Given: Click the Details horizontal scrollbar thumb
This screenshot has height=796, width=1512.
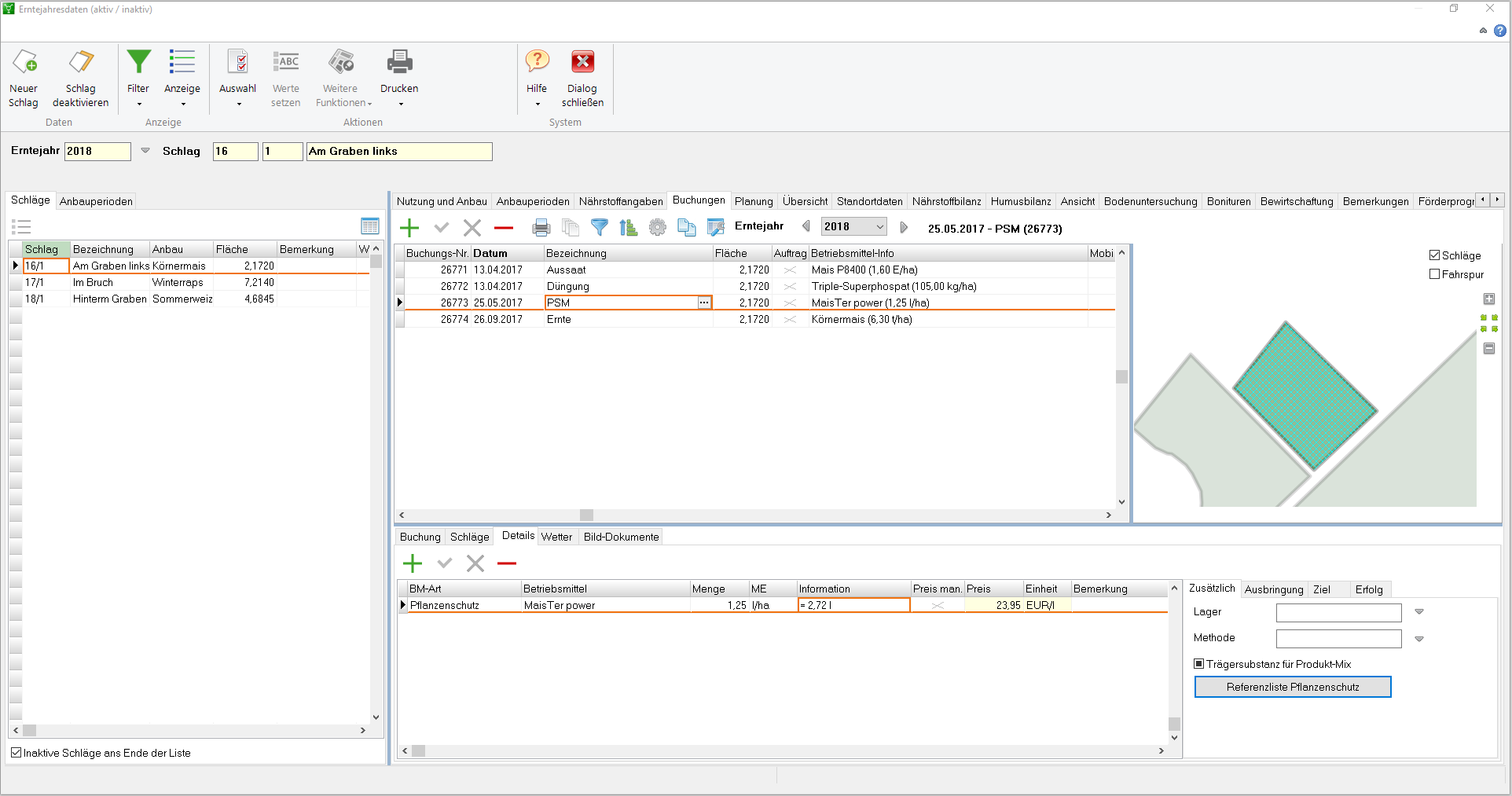Looking at the screenshot, I should [x=419, y=751].
